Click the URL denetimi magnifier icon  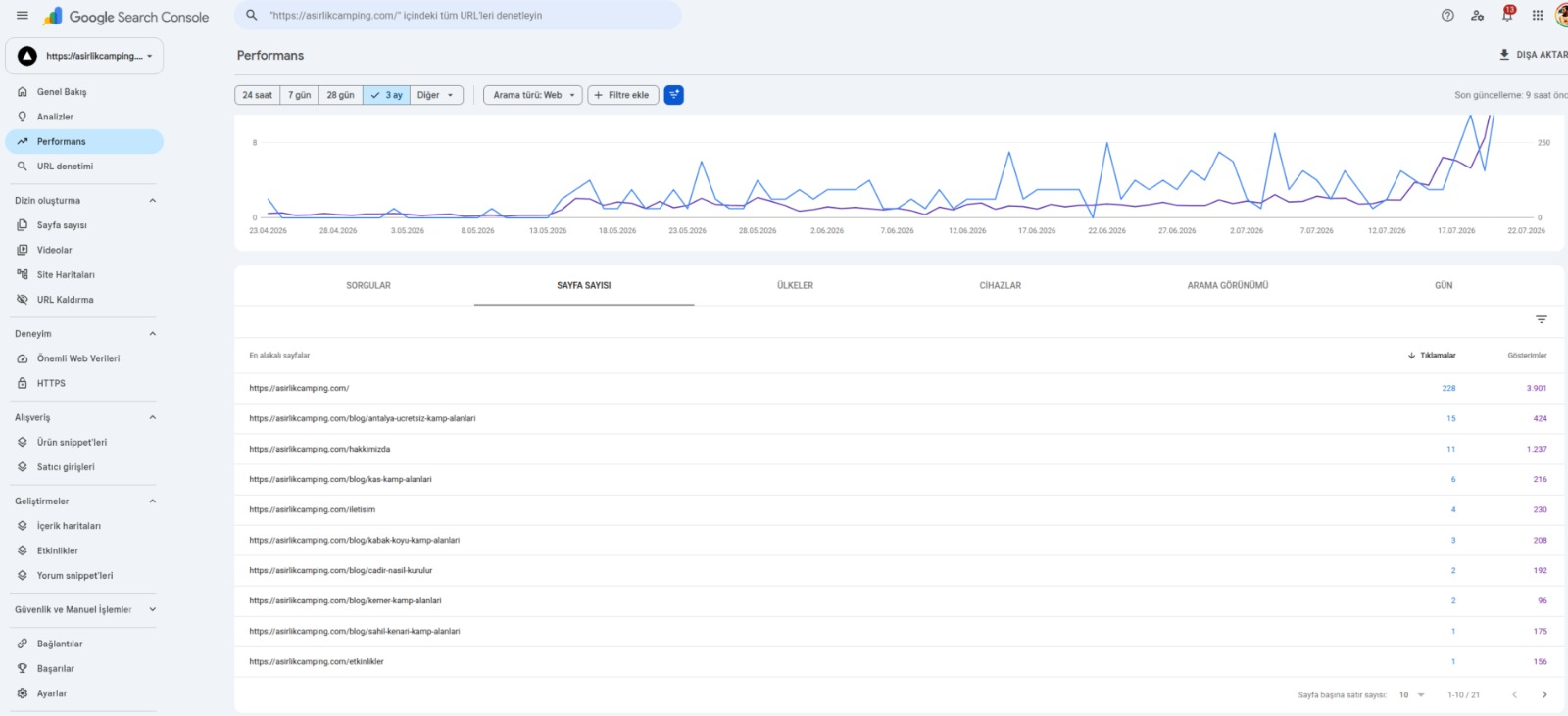23,167
